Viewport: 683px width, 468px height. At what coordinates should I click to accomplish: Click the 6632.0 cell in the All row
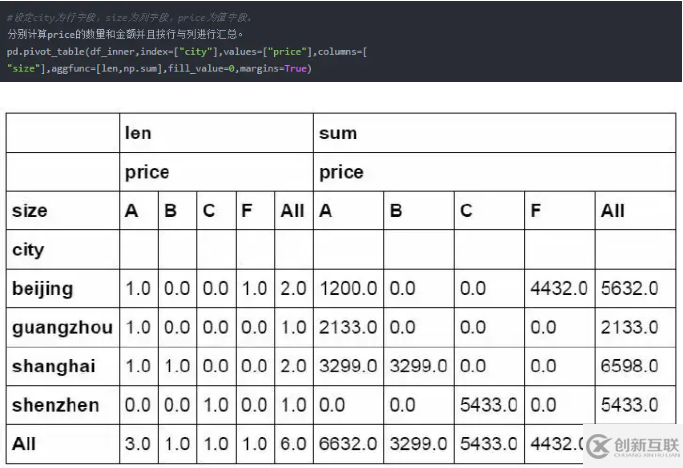[x=345, y=443]
